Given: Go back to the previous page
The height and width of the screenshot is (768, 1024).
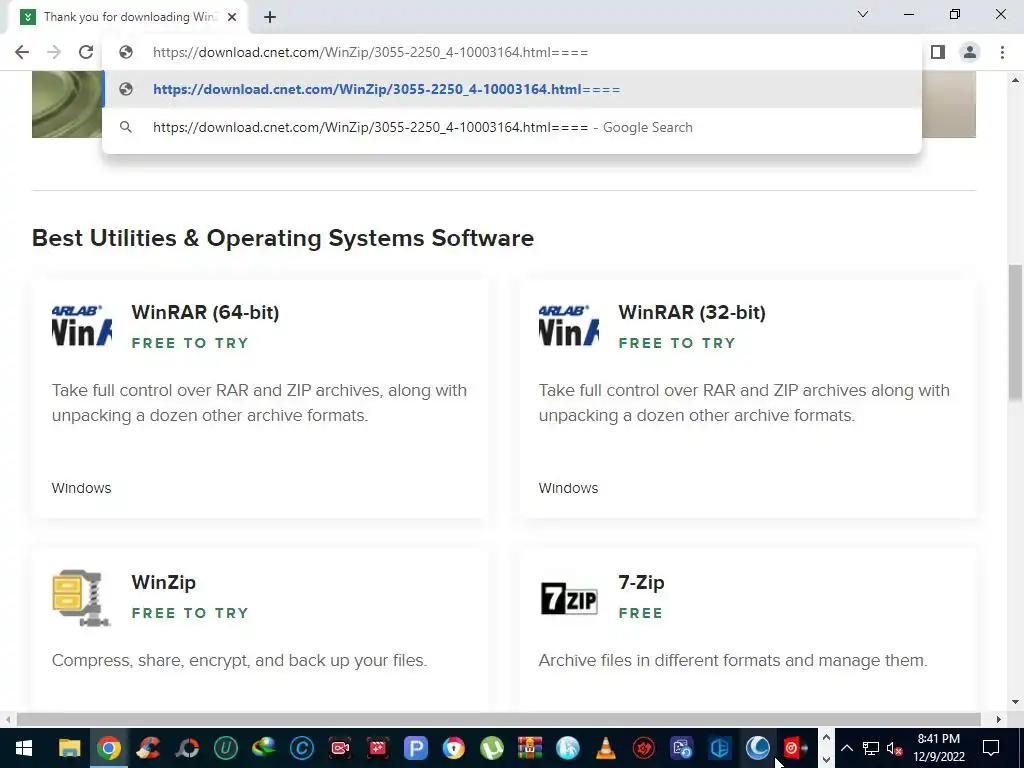Looking at the screenshot, I should [22, 52].
